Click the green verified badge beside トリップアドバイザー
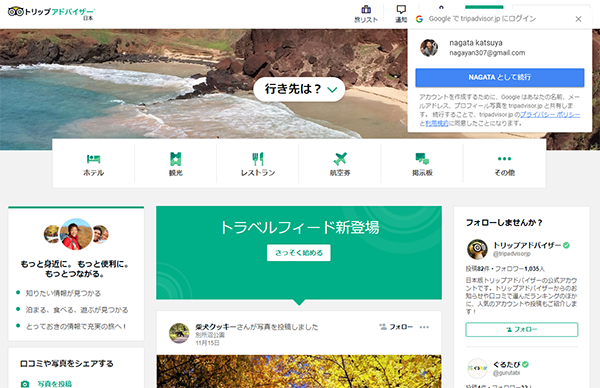This screenshot has width=600, height=388. (x=566, y=245)
